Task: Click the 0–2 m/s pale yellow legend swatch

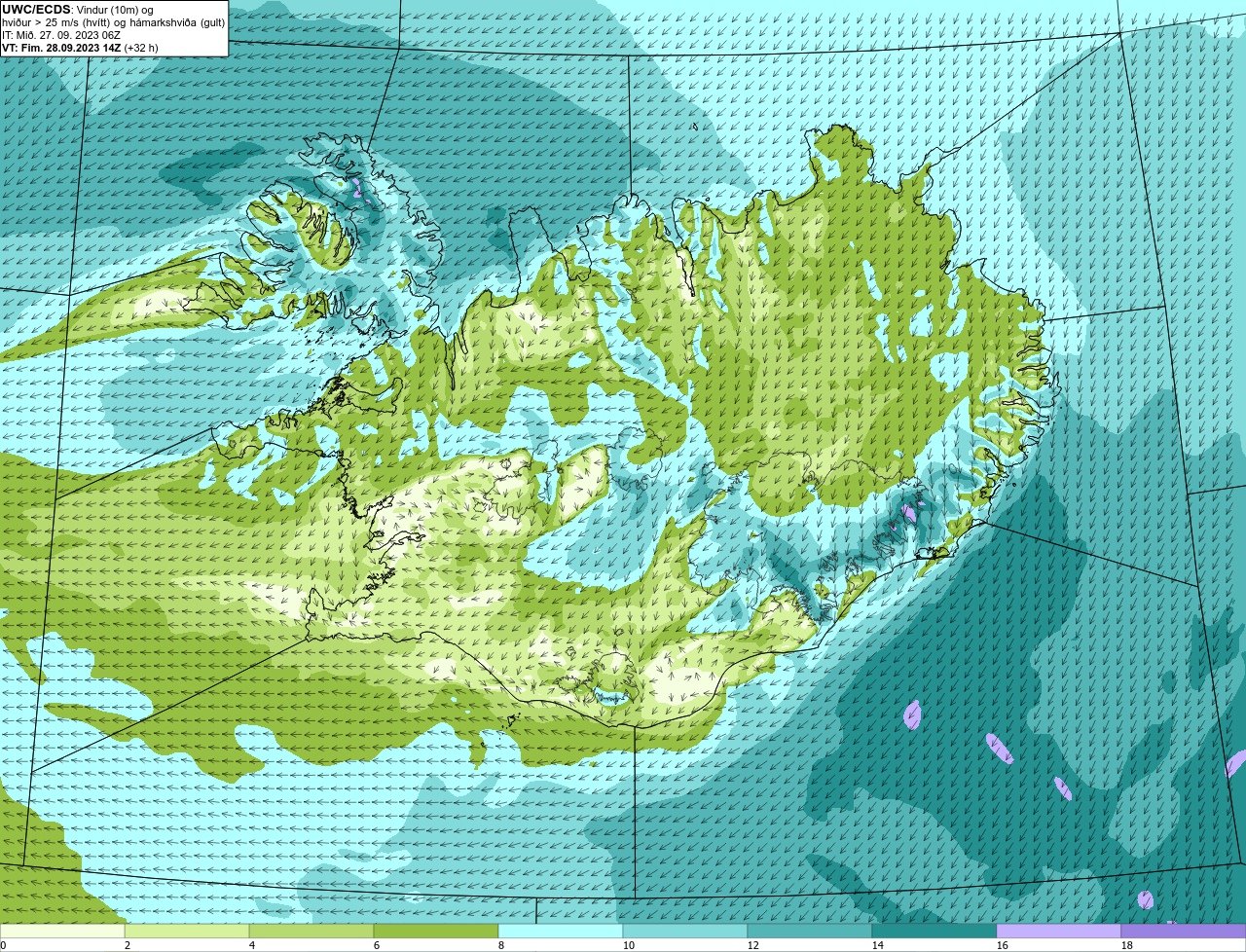Action: tap(62, 931)
